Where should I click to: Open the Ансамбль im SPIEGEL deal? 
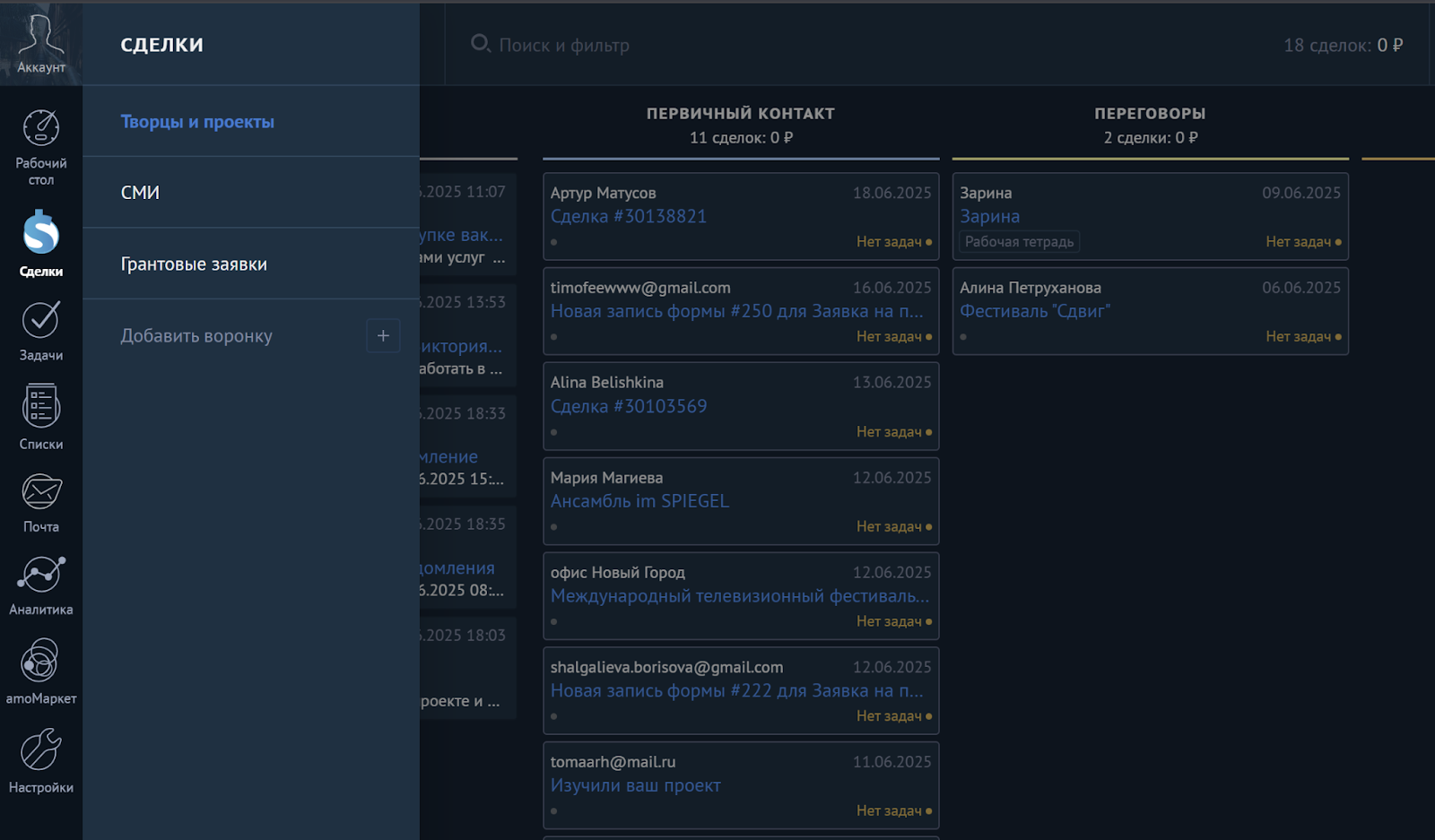click(639, 501)
